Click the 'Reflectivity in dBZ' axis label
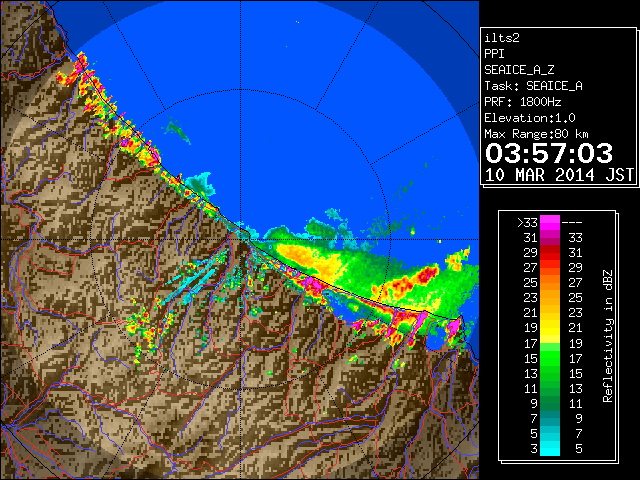The height and width of the screenshot is (480, 640). pyautogui.click(x=607, y=336)
